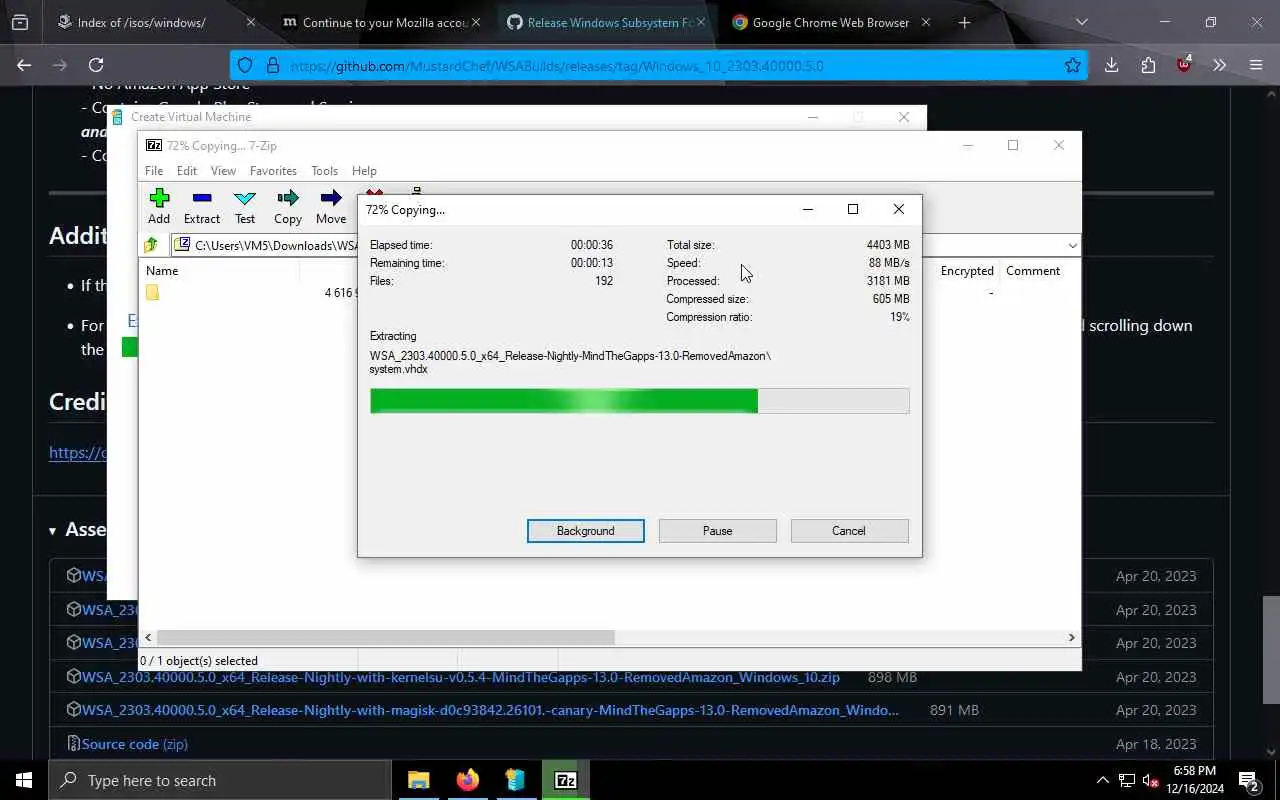Click the Cancel button in copying dialog

[x=849, y=531]
